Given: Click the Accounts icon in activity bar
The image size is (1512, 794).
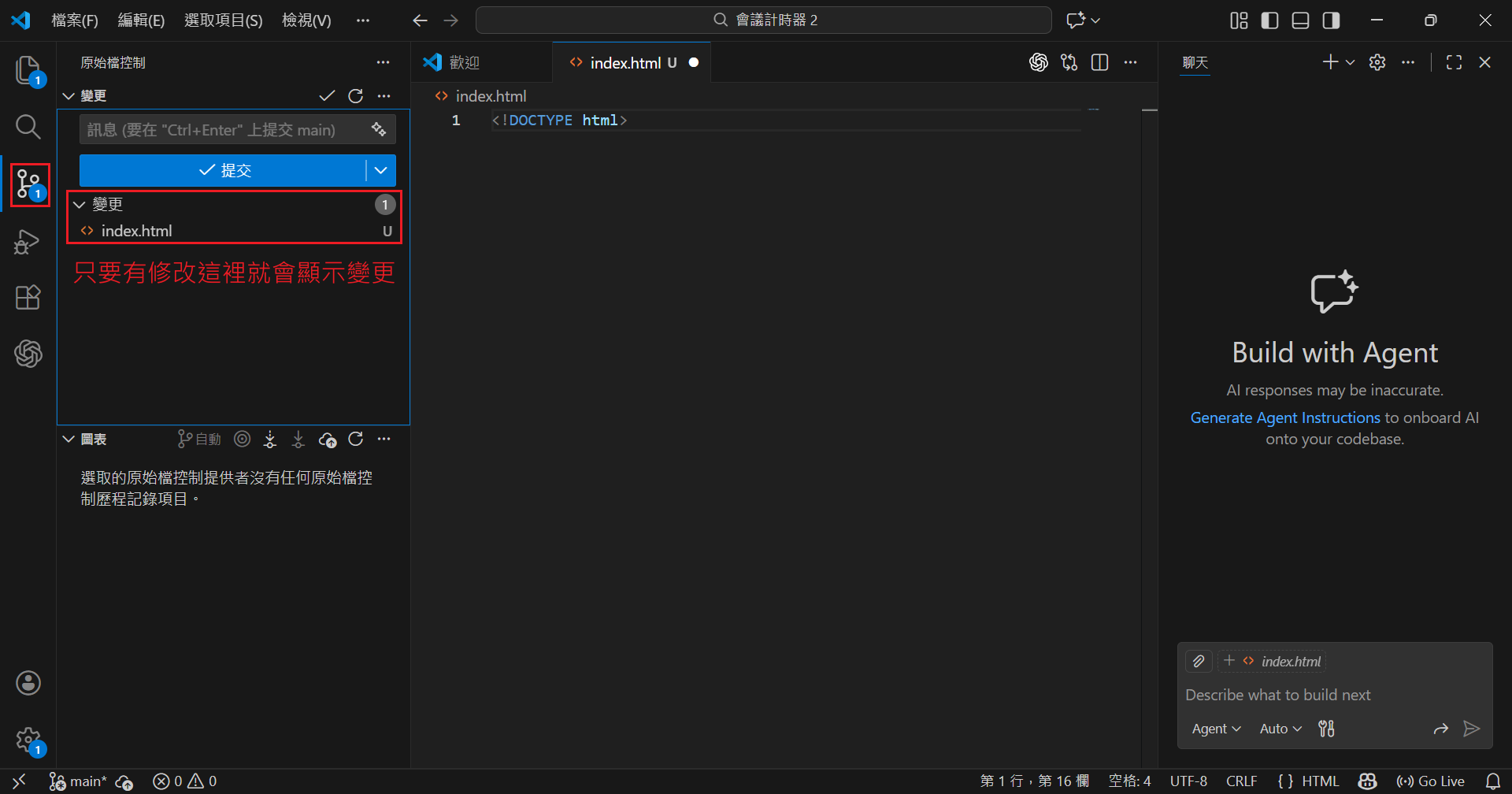Looking at the screenshot, I should point(28,683).
